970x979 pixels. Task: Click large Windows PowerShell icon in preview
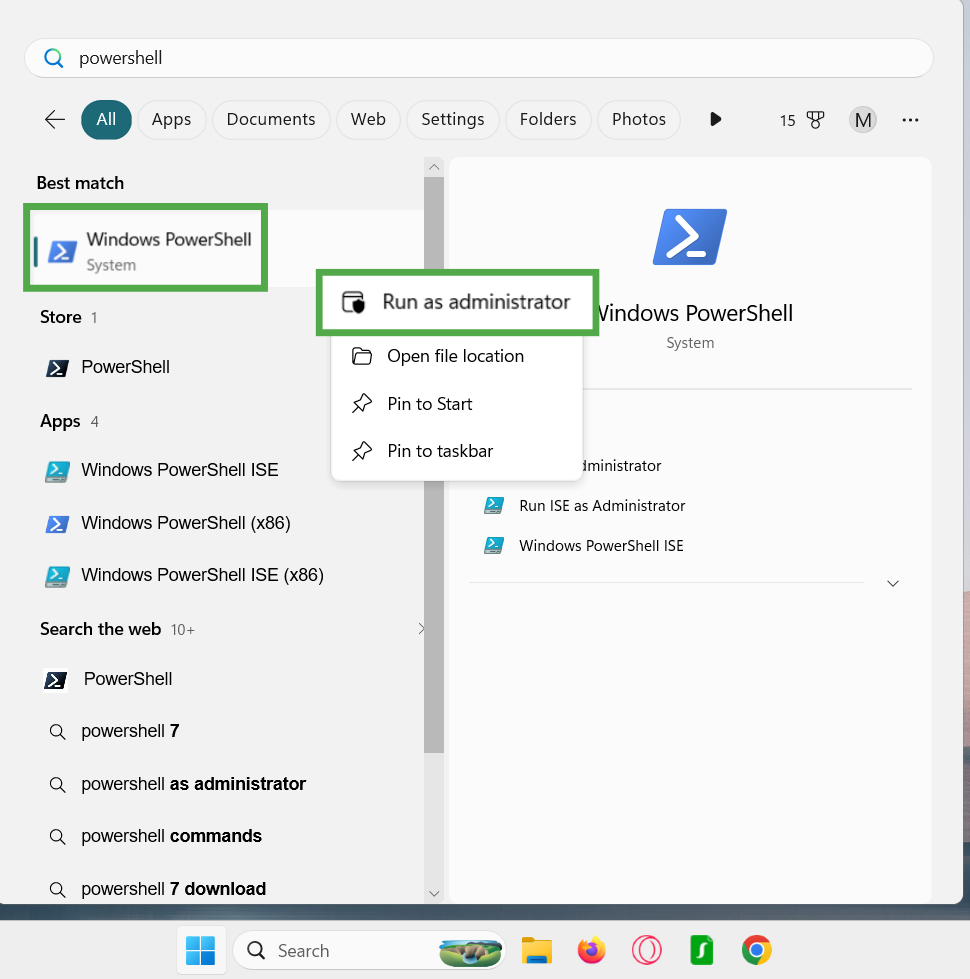690,237
